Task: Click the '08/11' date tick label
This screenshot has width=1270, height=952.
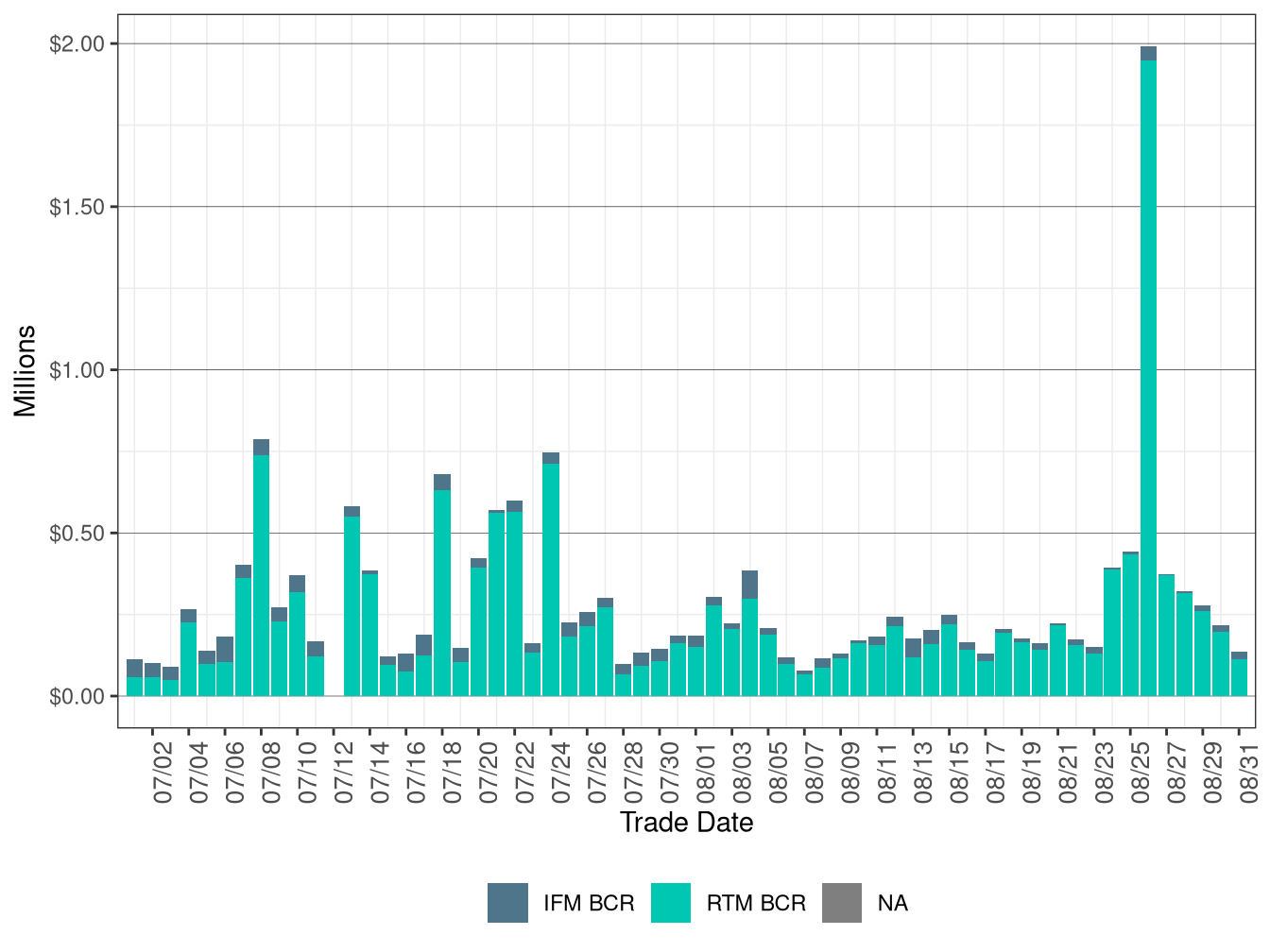Action: tap(888, 773)
